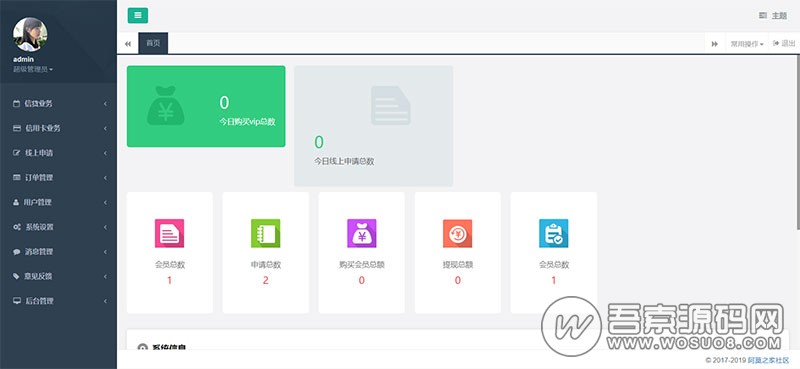Click the blue clipboard checkmark icon

pos(554,233)
